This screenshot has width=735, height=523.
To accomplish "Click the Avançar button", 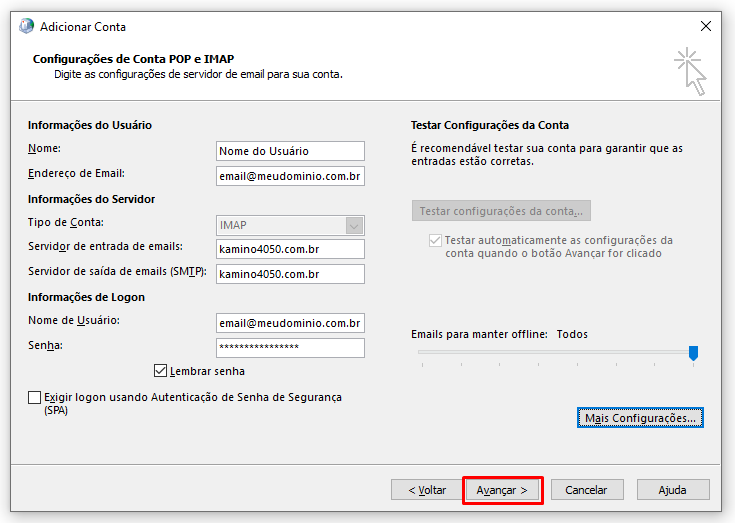I will (502, 490).
